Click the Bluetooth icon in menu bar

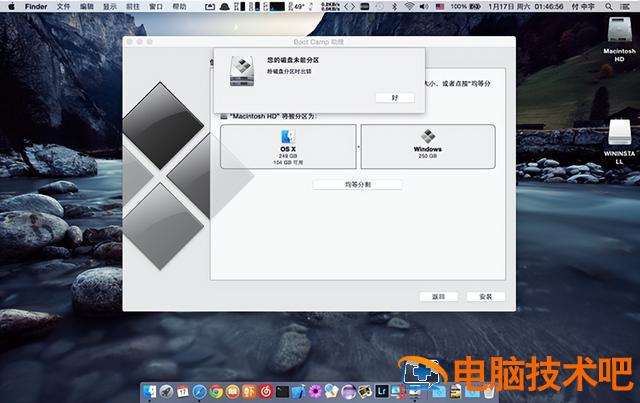(x=394, y=7)
